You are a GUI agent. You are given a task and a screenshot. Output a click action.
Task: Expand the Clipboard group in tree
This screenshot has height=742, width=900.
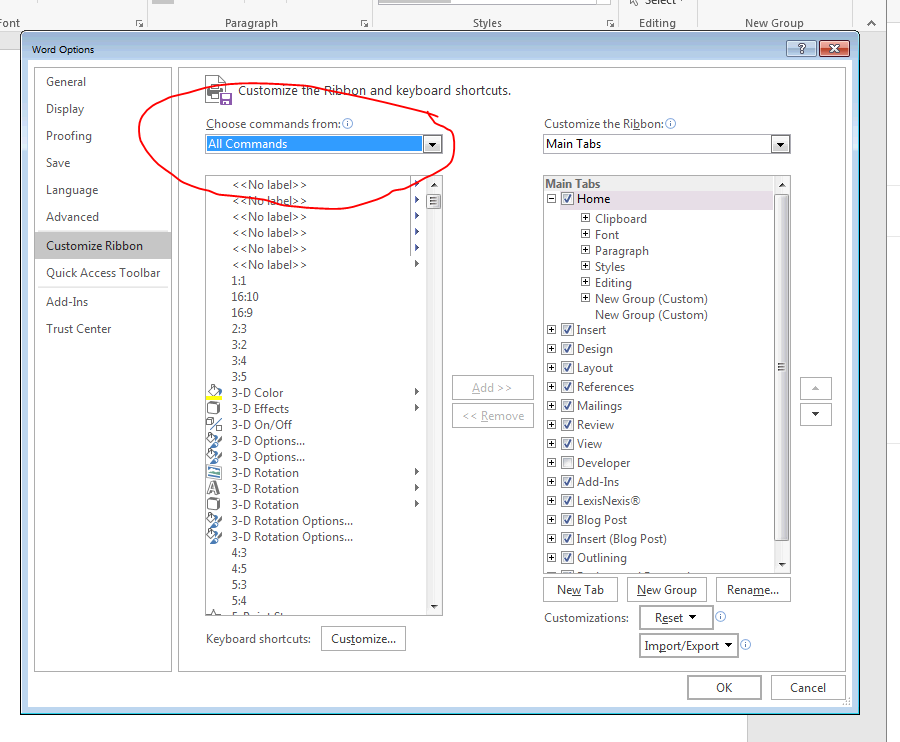(586, 219)
